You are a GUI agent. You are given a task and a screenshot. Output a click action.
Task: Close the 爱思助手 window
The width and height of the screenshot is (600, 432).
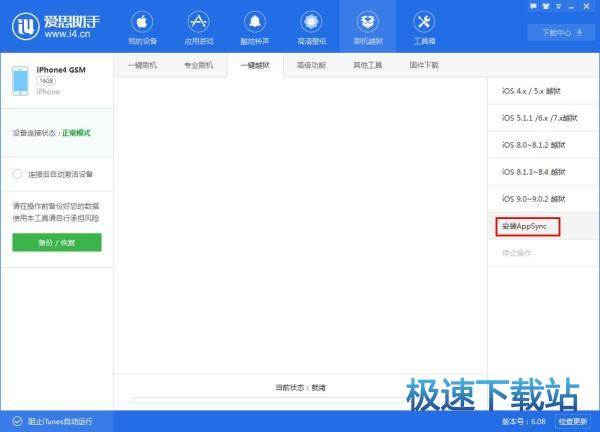[x=587, y=7]
